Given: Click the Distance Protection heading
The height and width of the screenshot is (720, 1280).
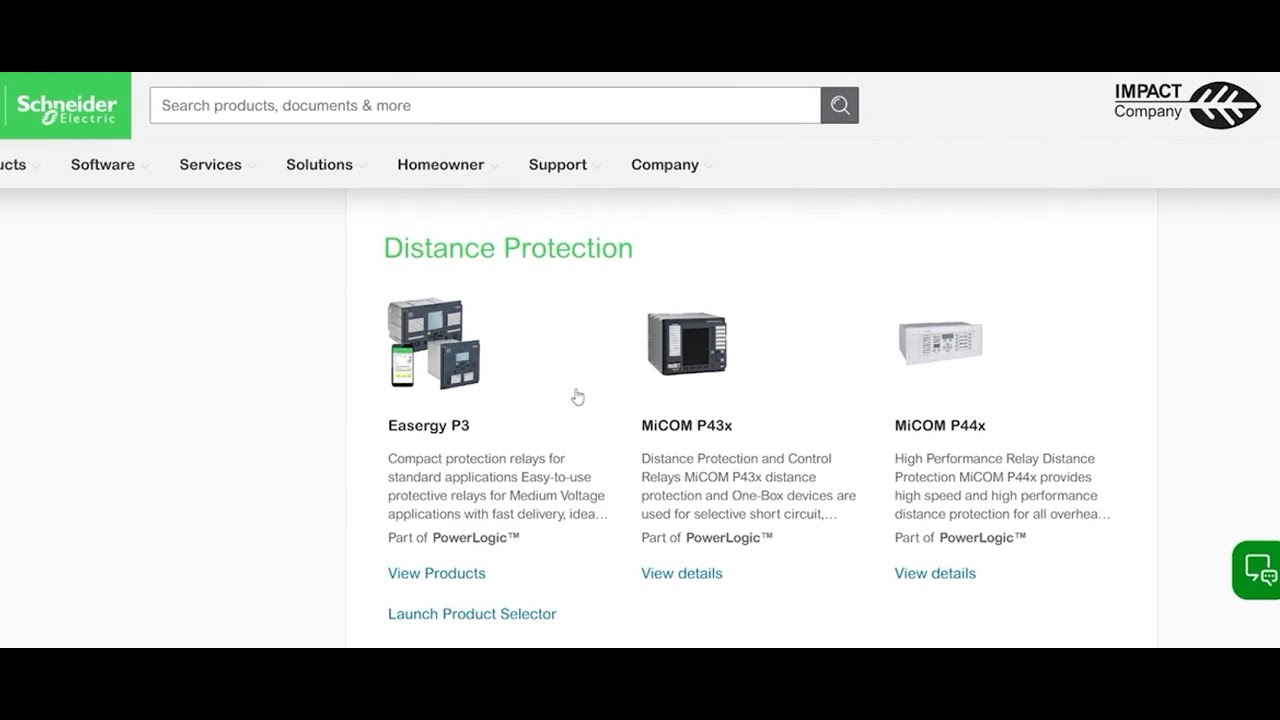Looking at the screenshot, I should click(508, 248).
